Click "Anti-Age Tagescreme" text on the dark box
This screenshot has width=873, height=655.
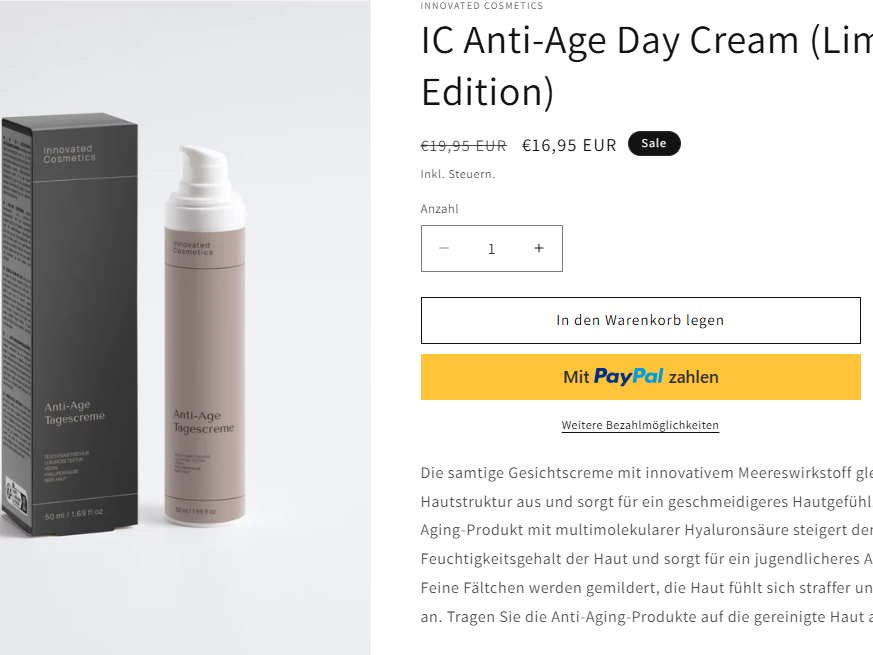pyautogui.click(x=74, y=412)
